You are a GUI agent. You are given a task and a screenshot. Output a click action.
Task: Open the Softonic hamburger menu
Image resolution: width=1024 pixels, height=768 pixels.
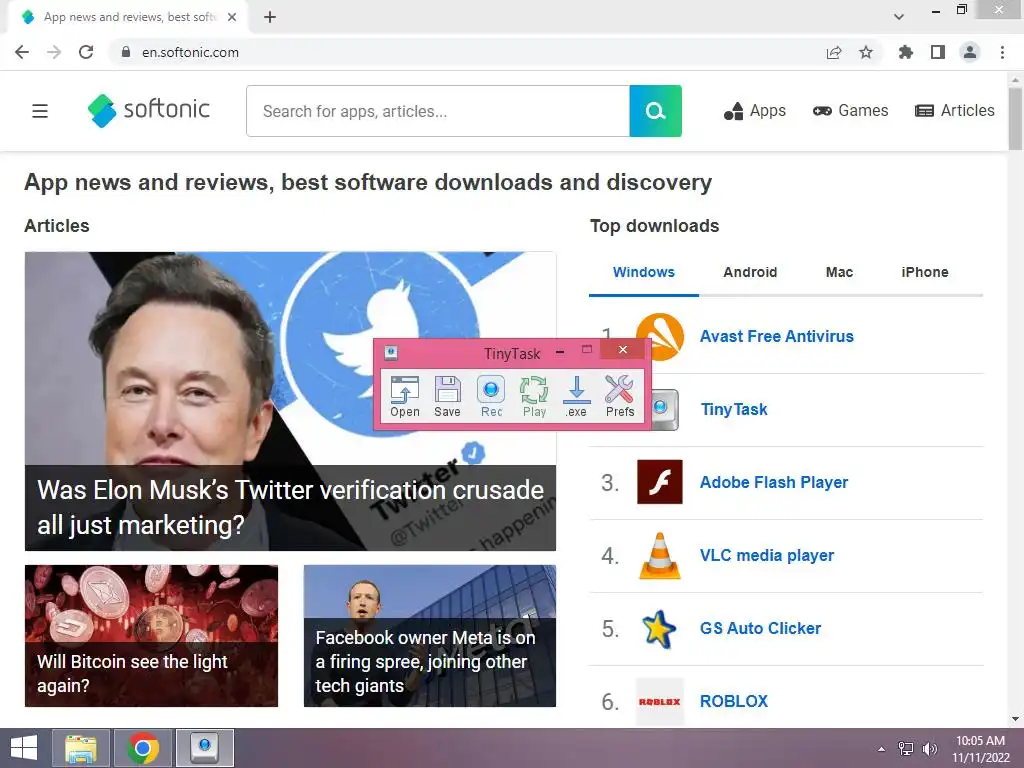[x=40, y=111]
